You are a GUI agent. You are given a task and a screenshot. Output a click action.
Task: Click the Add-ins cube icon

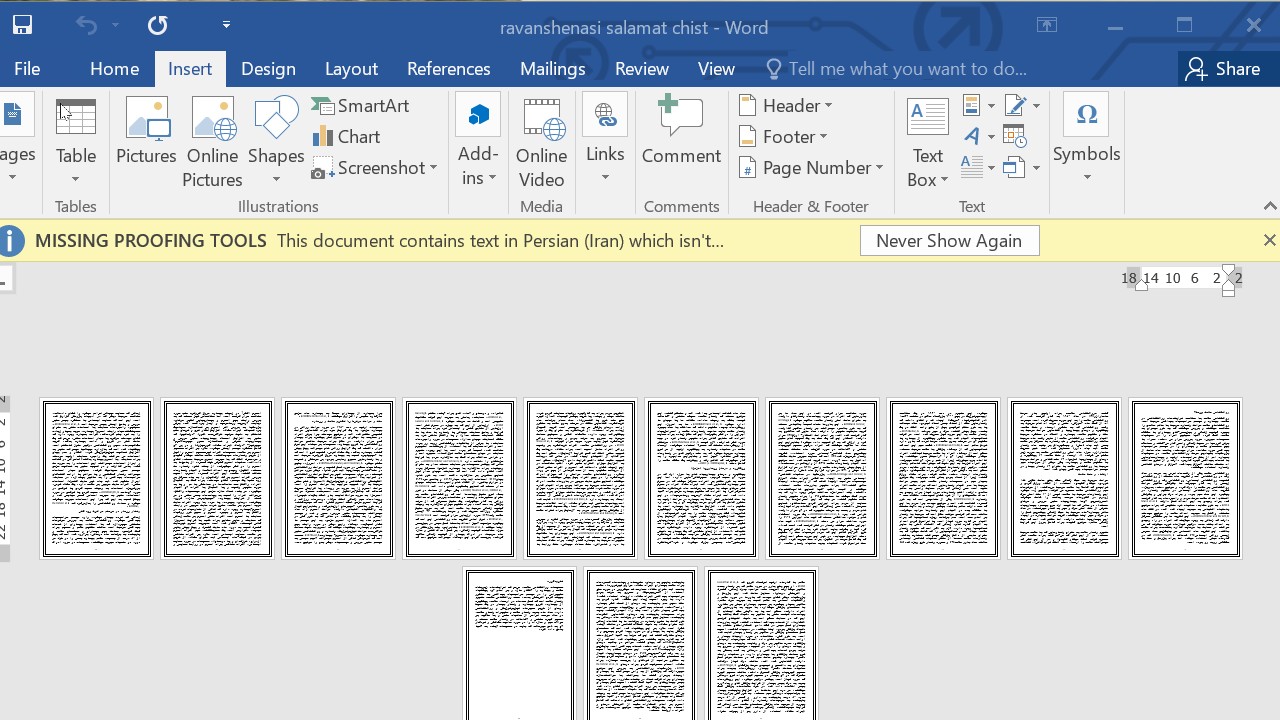coord(478,115)
